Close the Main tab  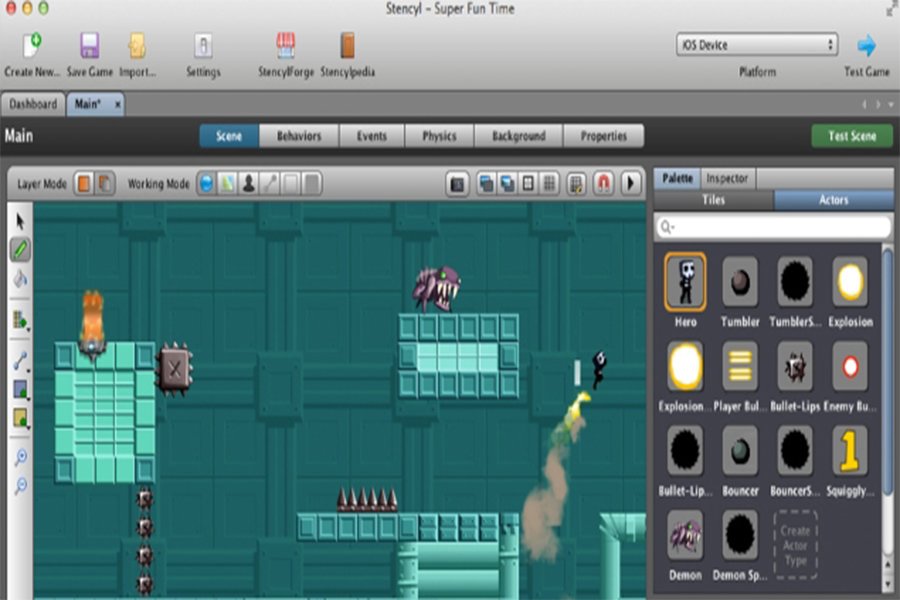click(117, 104)
